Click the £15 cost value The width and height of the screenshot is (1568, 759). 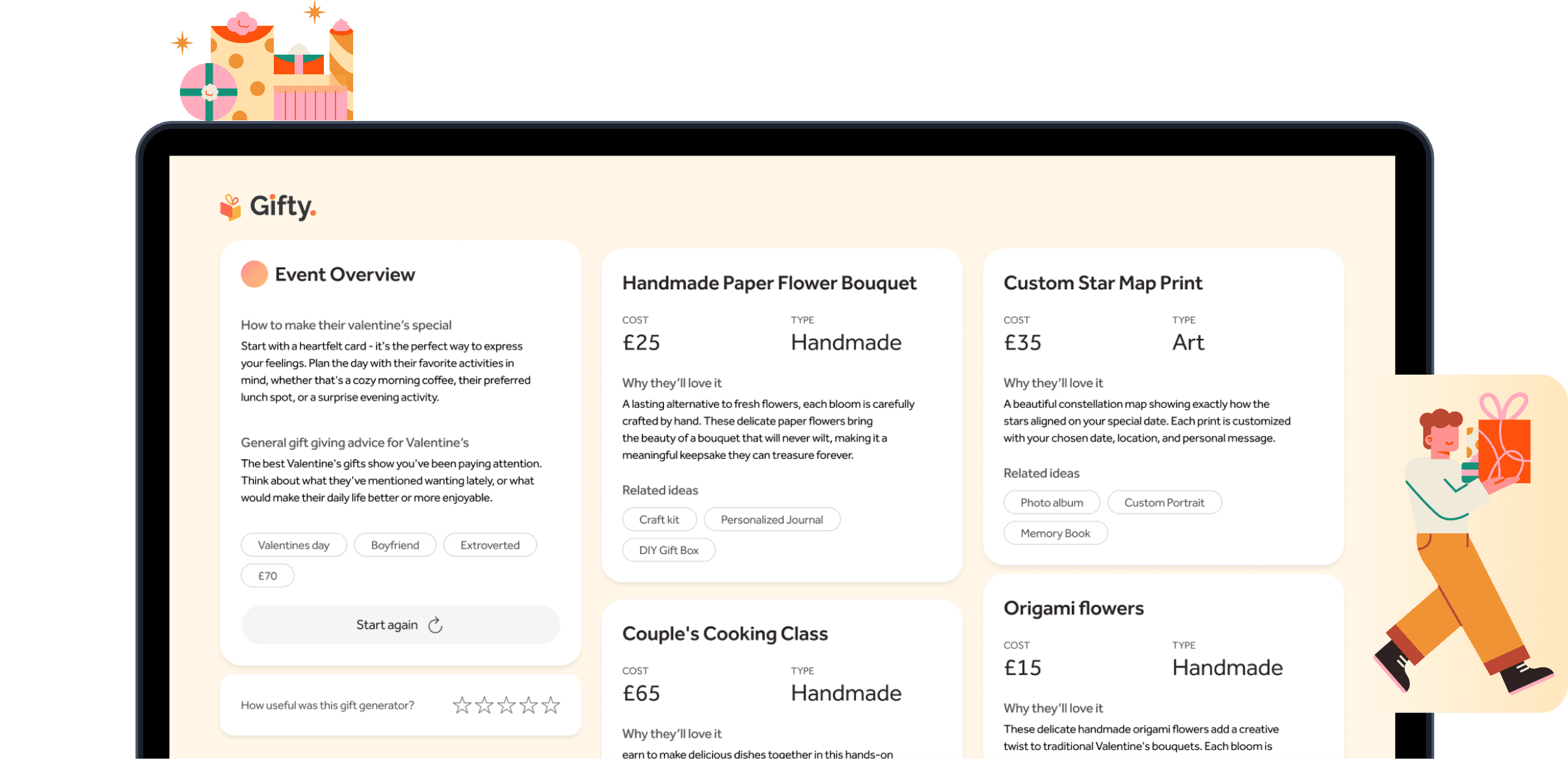1022,668
